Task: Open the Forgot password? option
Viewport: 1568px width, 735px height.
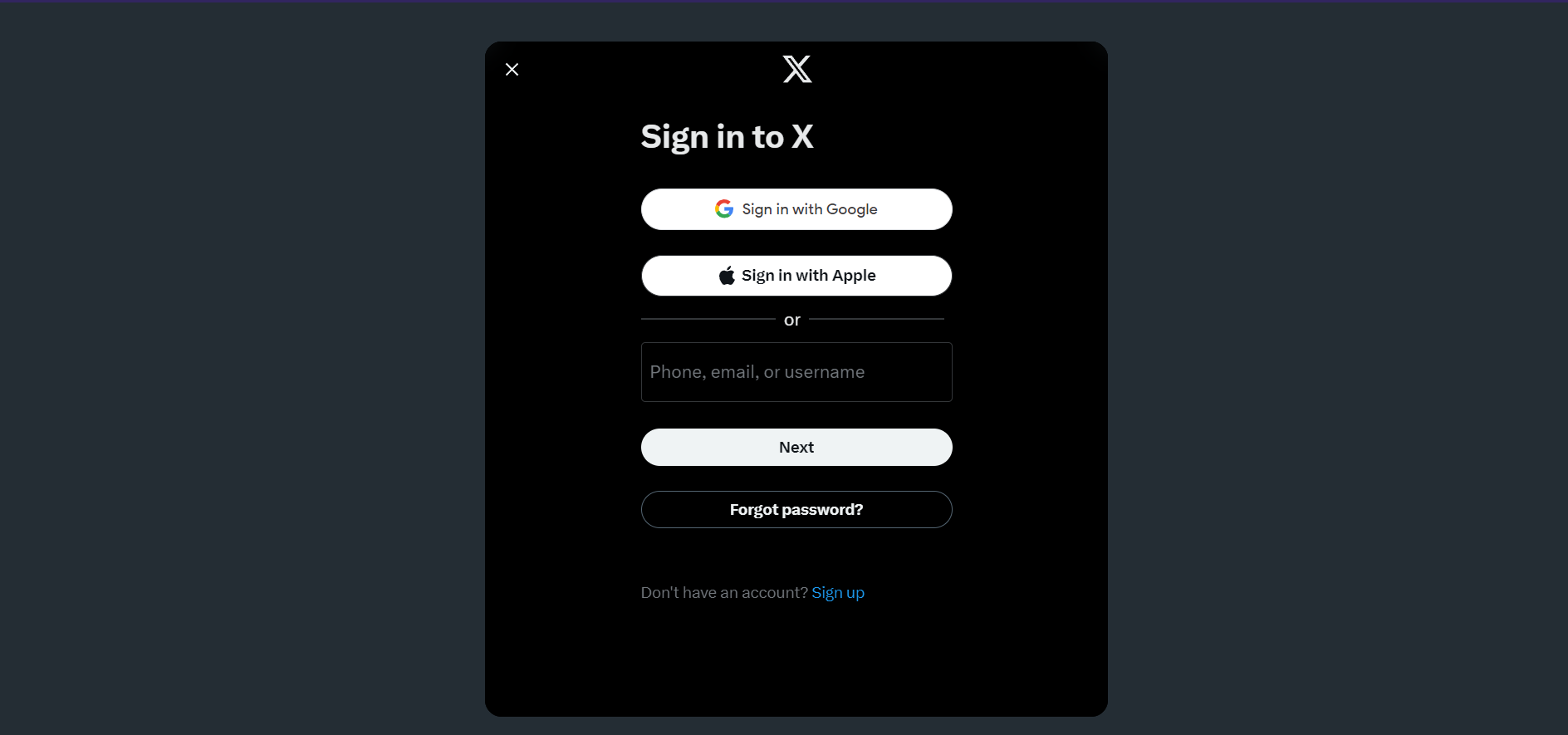Action: point(796,510)
